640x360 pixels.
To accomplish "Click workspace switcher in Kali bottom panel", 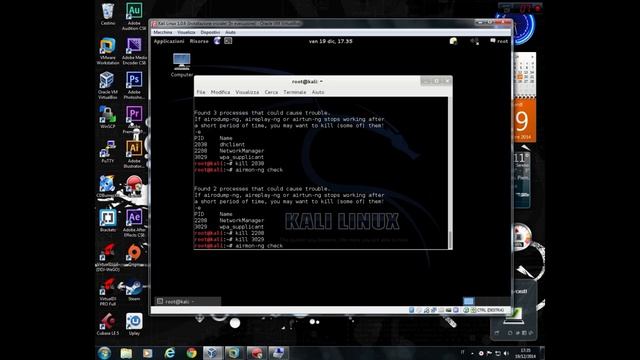I will [x=468, y=301].
